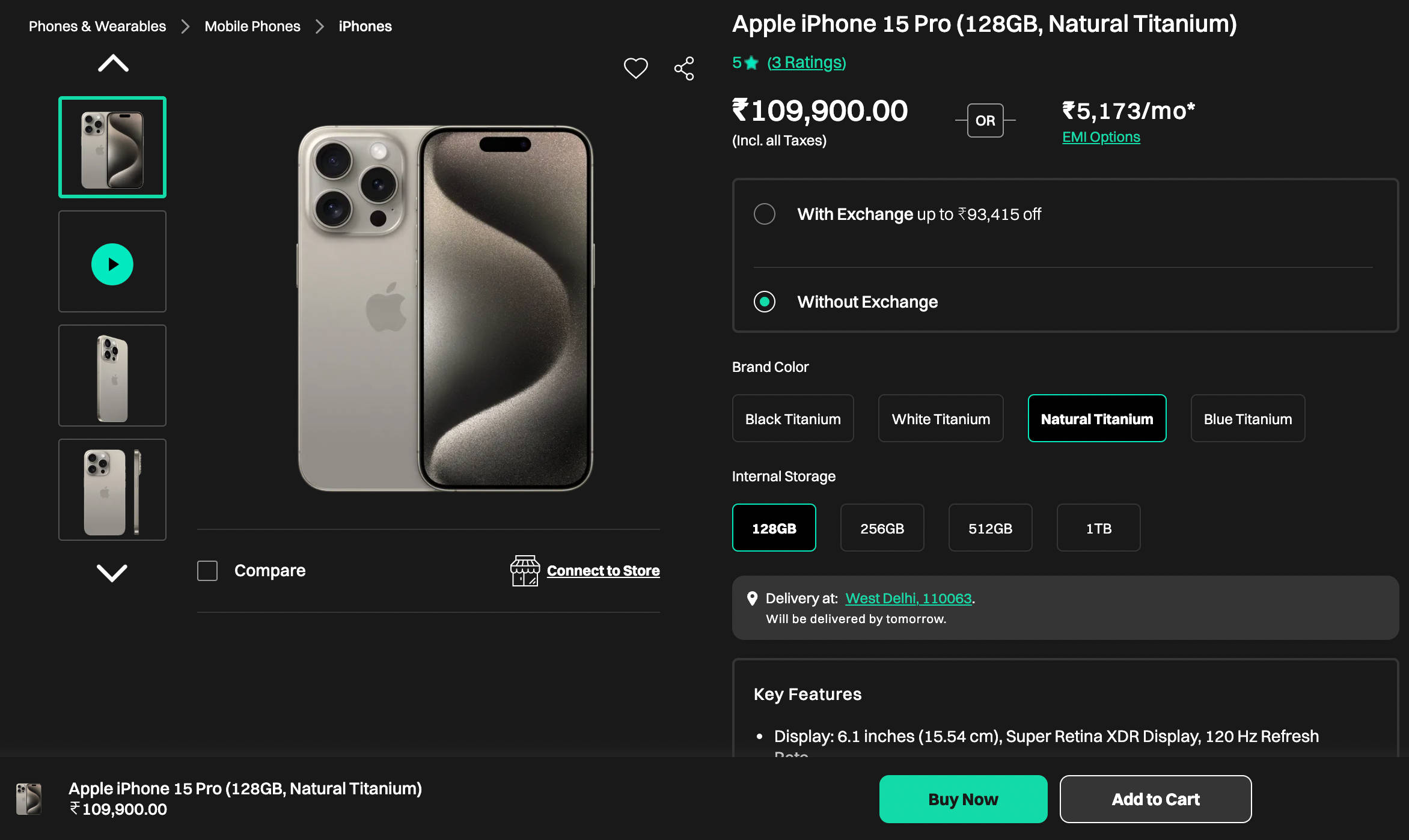Viewport: 1409px width, 840px height.
Task: View the side-profile phone thumbnail
Action: 112,490
